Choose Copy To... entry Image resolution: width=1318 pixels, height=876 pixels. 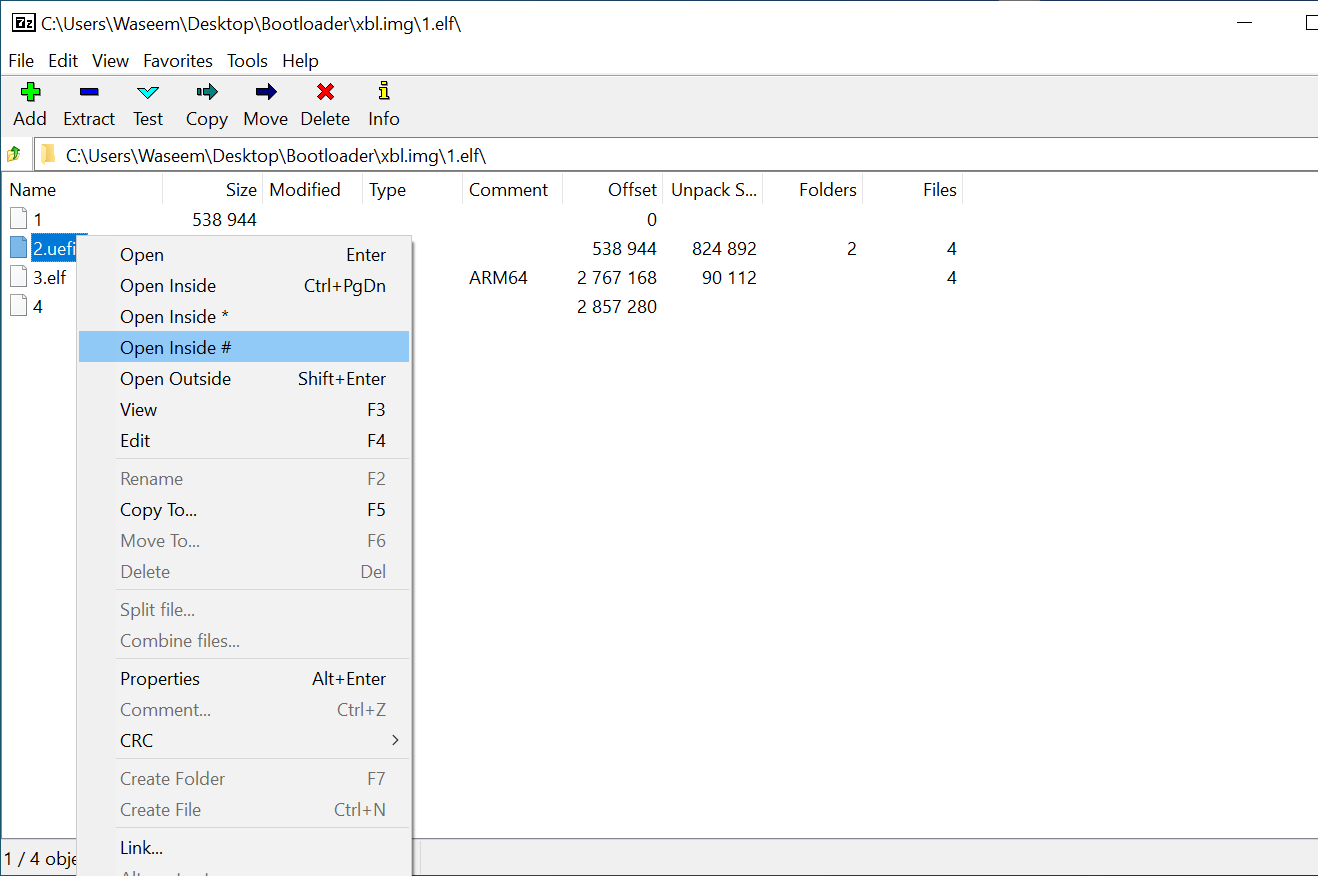(244, 510)
